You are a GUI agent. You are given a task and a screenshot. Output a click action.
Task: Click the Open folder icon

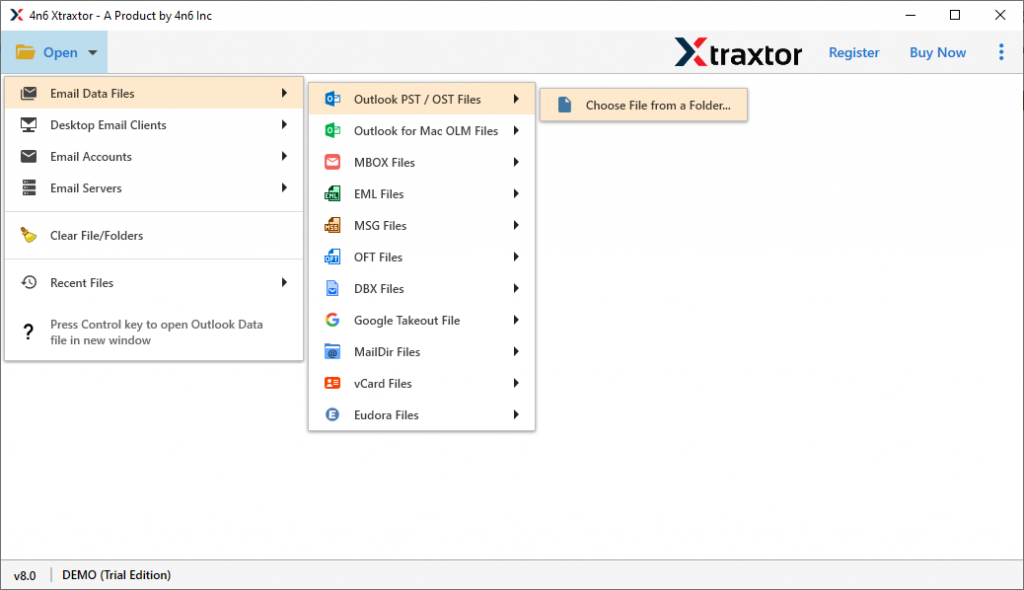pyautogui.click(x=25, y=52)
